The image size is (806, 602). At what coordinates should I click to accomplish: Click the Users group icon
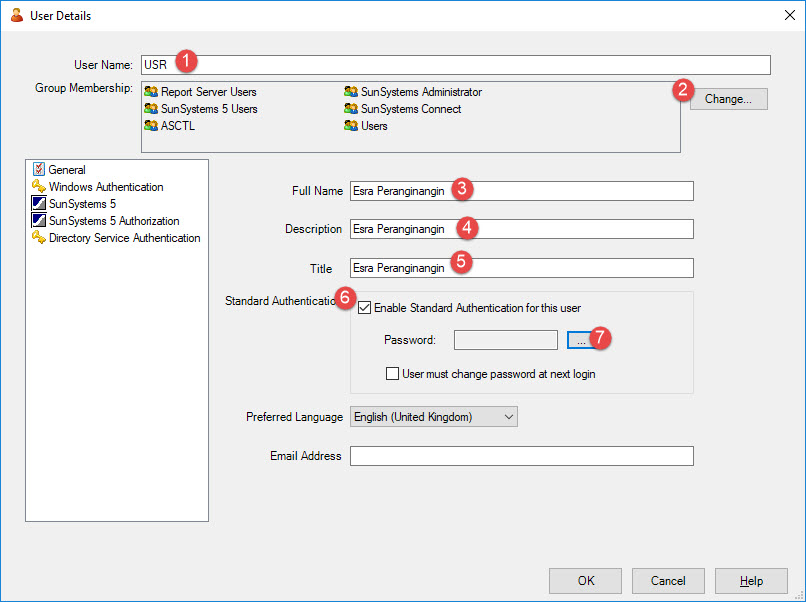[x=349, y=126]
